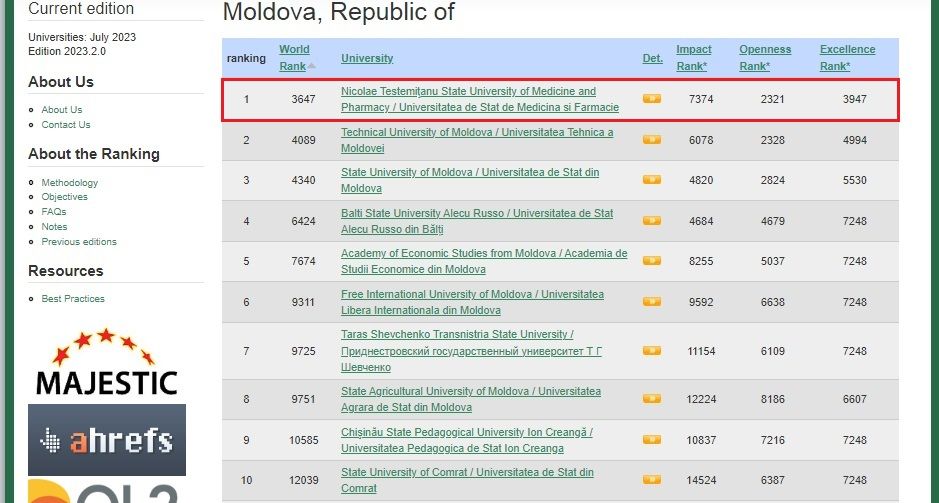Open the Methodology sidebar link

[x=70, y=183]
